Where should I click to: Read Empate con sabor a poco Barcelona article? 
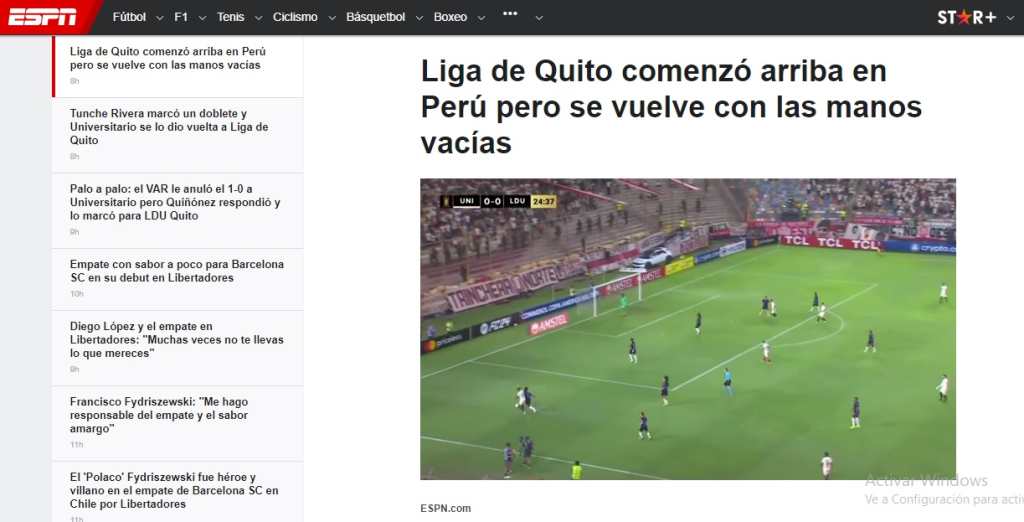[176, 270]
